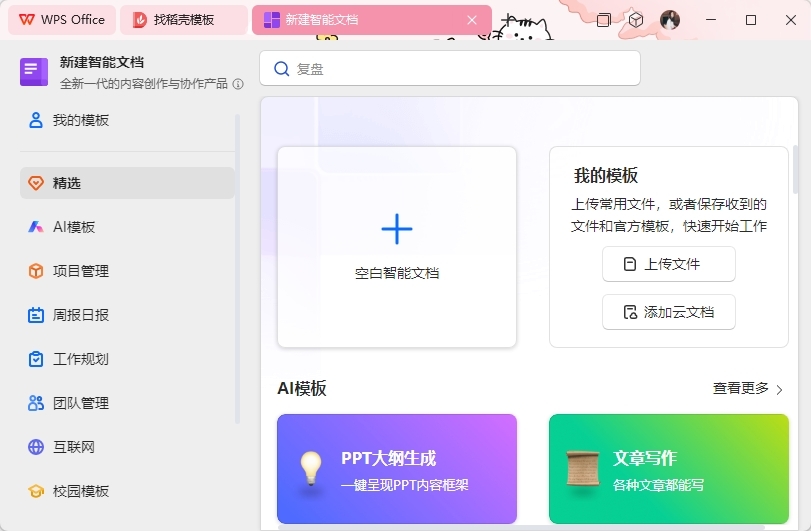
Task: Click the diamond icon of 精选
Action: click(x=36, y=183)
